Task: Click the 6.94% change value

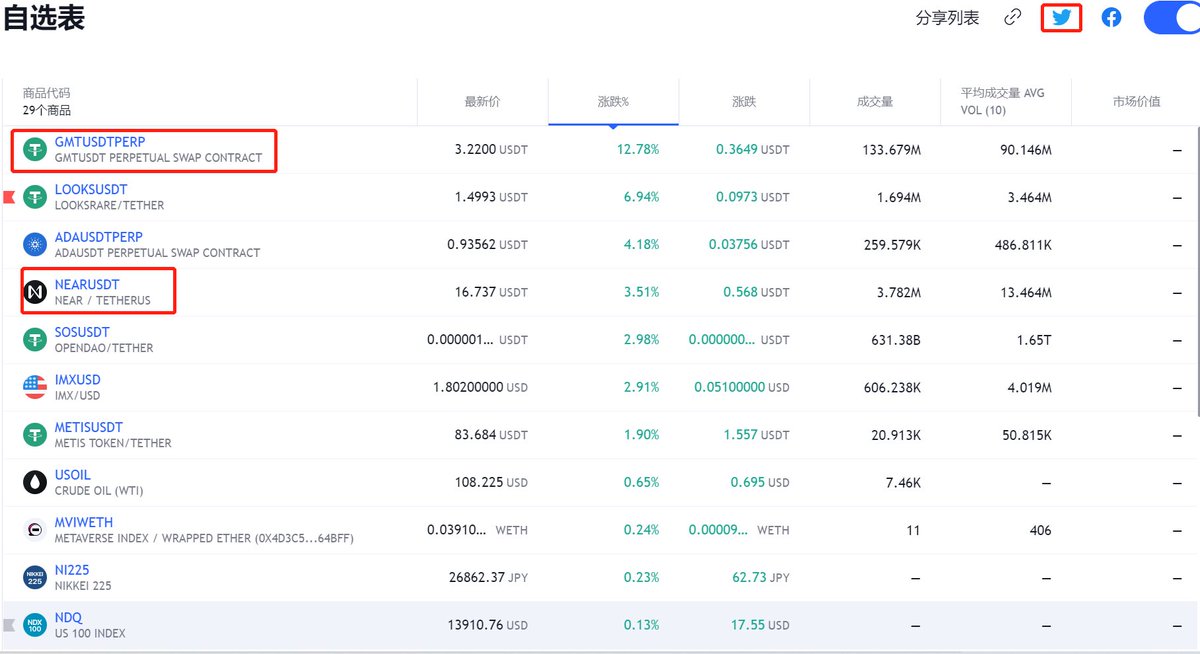Action: pos(642,197)
